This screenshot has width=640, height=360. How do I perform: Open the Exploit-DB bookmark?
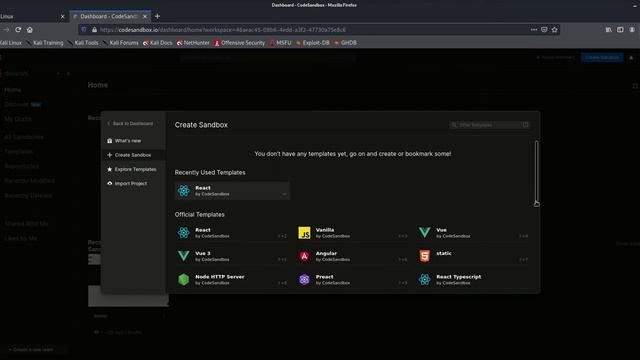coord(313,42)
